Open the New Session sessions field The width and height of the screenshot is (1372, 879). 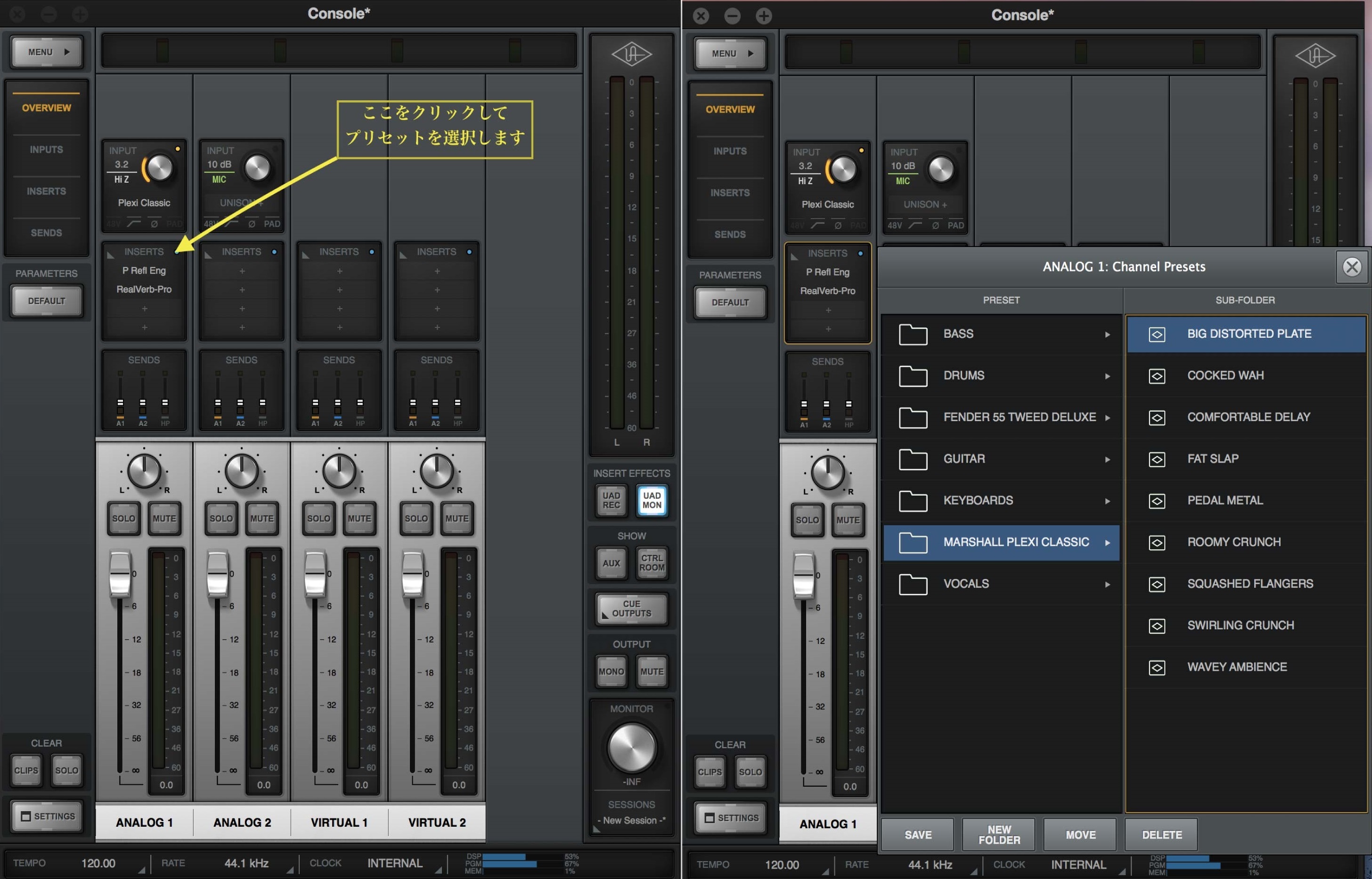[x=631, y=820]
